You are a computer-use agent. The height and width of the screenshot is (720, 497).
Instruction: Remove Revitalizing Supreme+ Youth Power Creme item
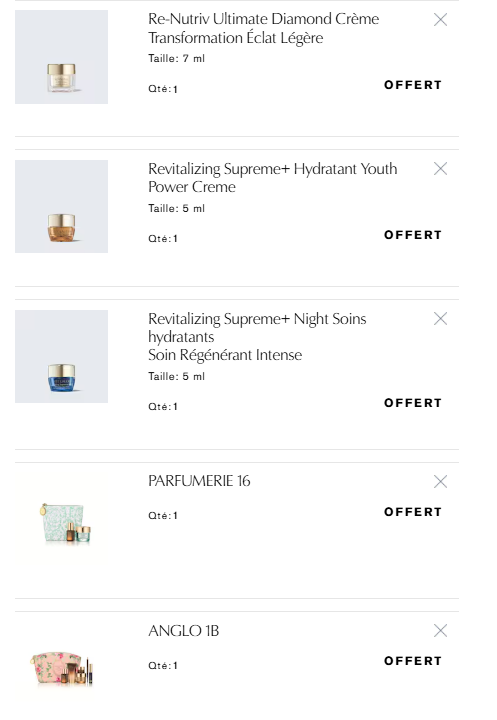[x=440, y=169]
